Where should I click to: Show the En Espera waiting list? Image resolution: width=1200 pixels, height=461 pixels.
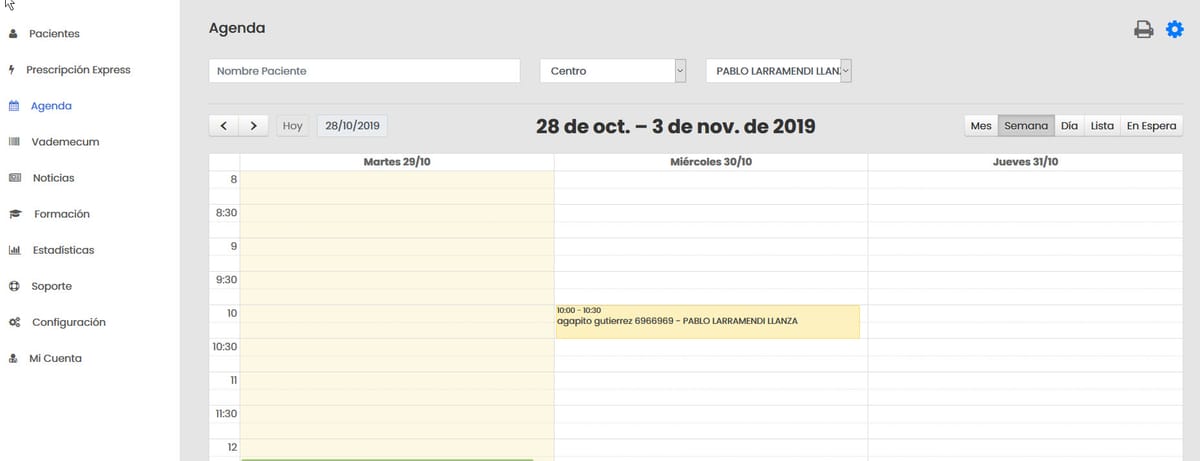[x=1151, y=126]
